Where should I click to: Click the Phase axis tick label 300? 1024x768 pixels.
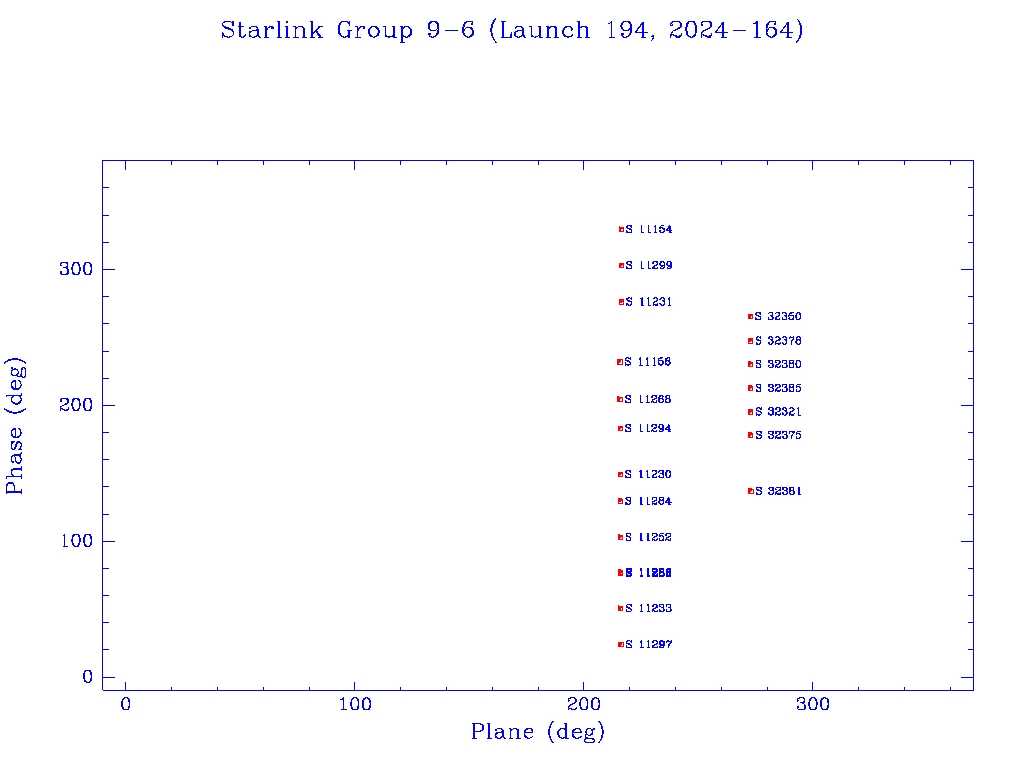(x=76, y=269)
